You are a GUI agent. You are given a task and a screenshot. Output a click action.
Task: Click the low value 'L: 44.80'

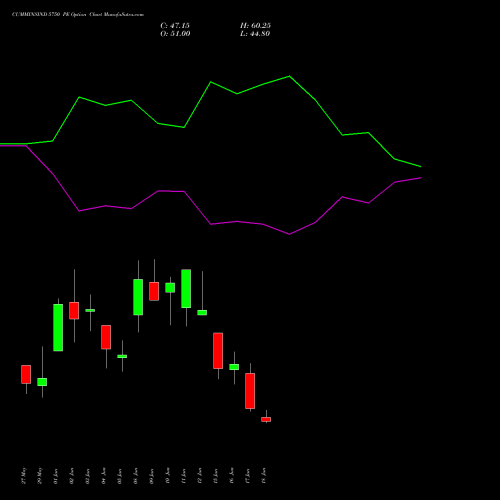click(255, 34)
